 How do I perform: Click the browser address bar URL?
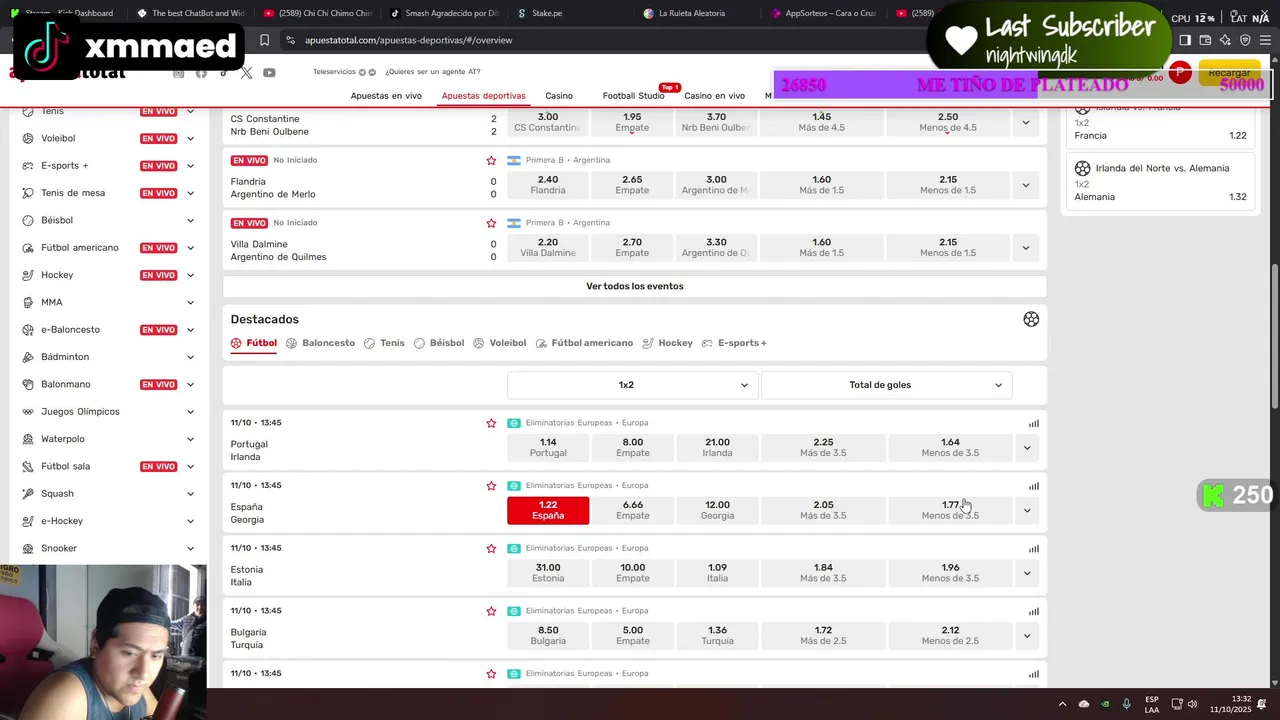point(408,40)
